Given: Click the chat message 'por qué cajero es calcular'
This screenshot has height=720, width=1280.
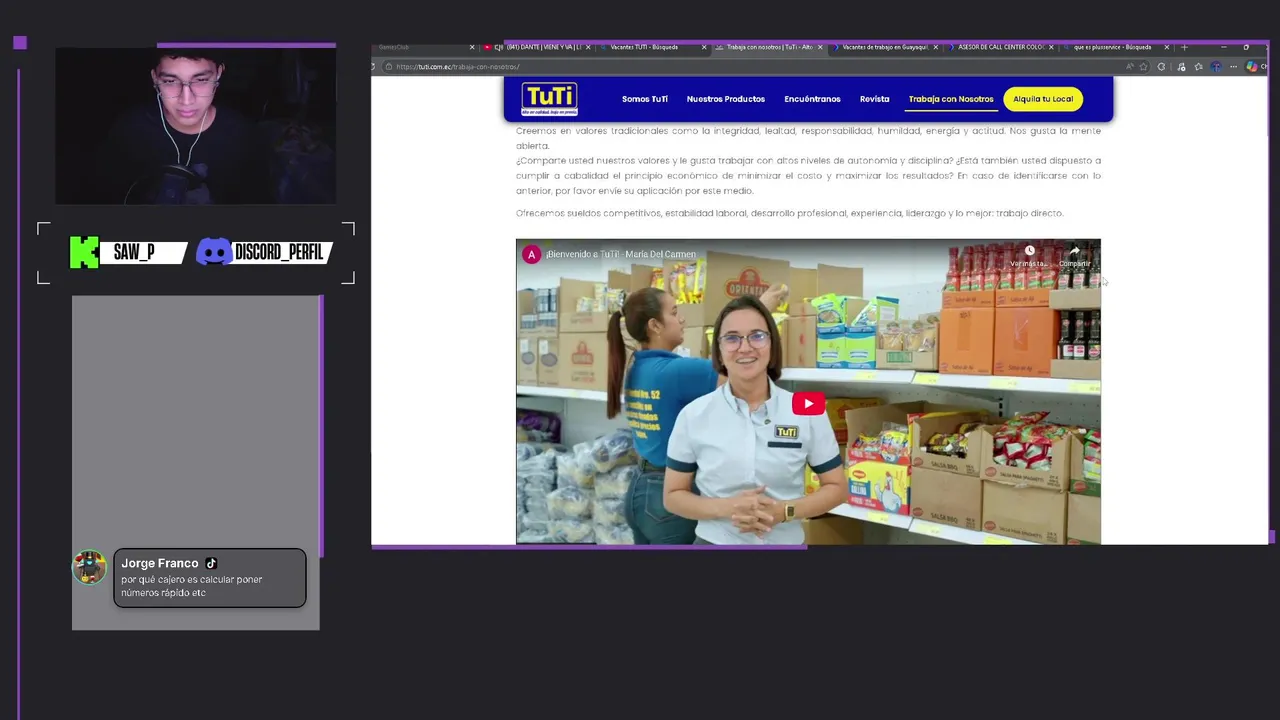Looking at the screenshot, I should (x=191, y=586).
